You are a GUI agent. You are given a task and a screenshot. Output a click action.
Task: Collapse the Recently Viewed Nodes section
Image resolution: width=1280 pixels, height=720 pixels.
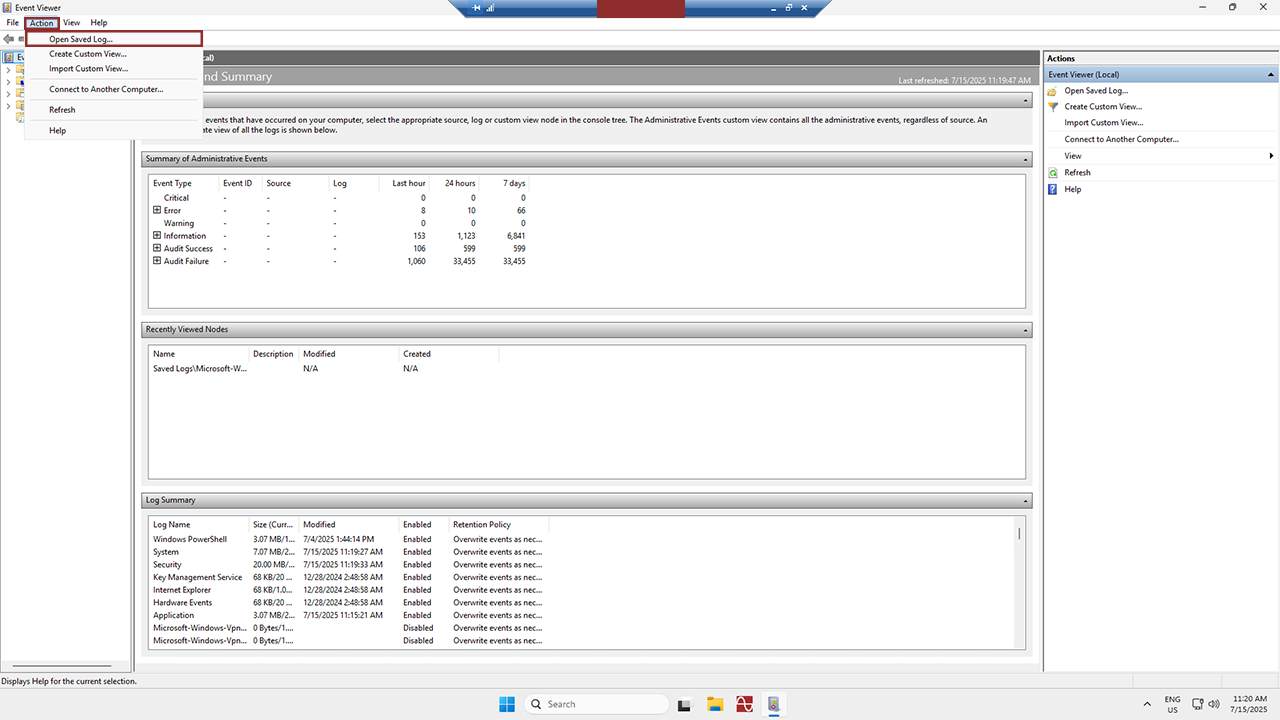[x=1026, y=329]
